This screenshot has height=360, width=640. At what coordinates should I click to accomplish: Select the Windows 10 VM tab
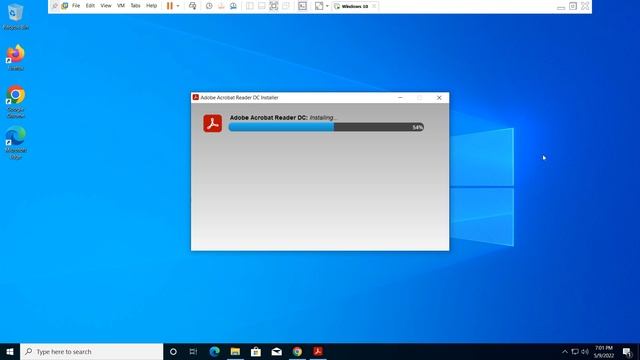pyautogui.click(x=355, y=6)
